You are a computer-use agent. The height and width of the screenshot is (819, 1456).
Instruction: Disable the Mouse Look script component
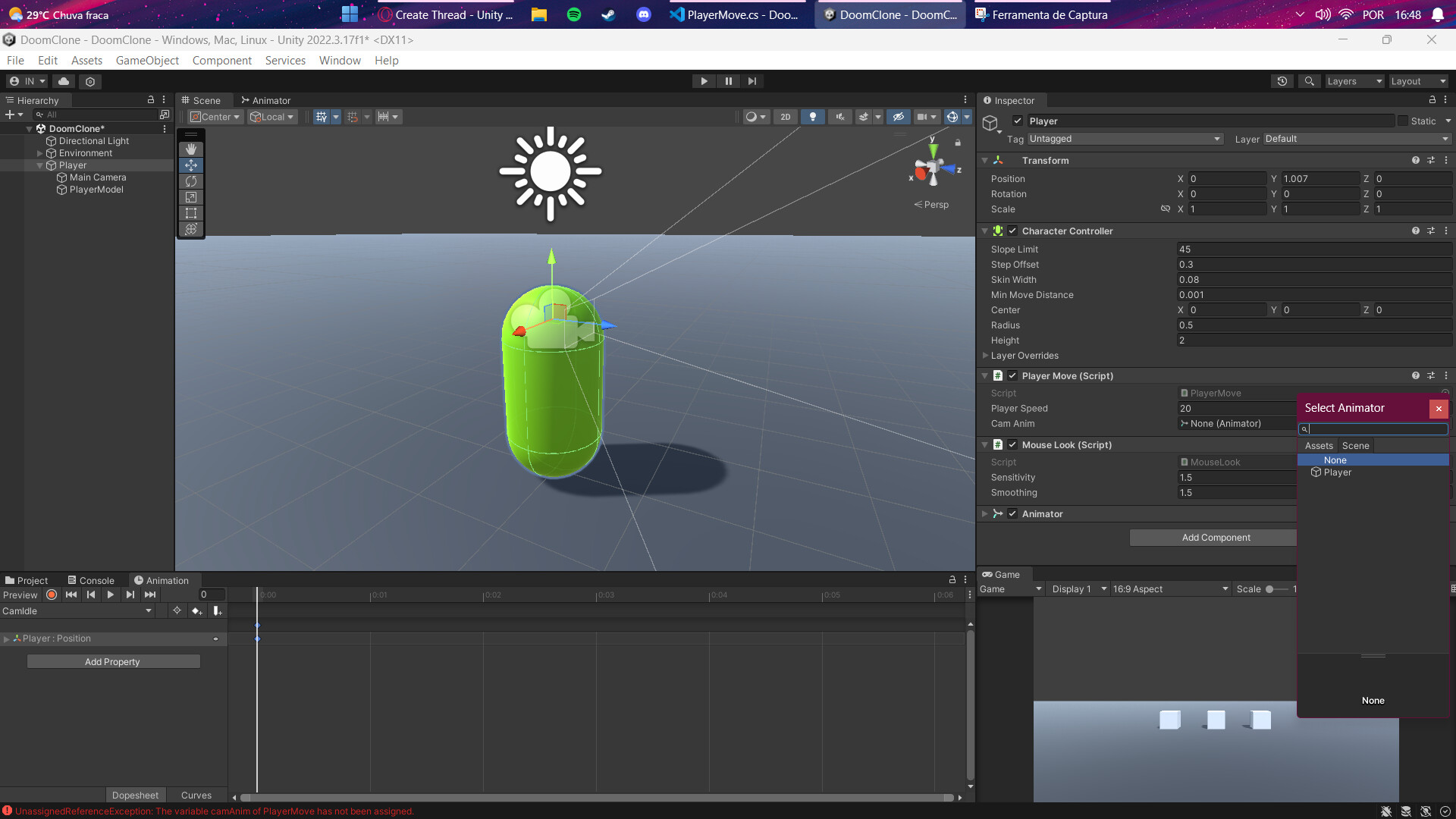point(1012,445)
